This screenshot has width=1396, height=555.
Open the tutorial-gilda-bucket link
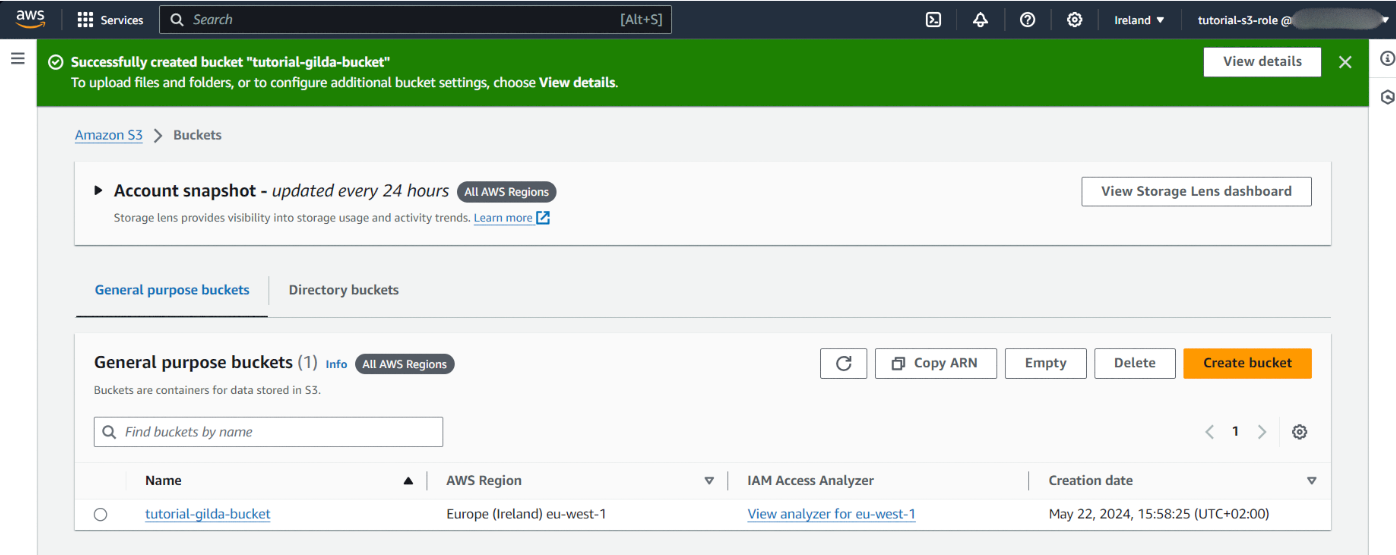pyautogui.click(x=208, y=514)
